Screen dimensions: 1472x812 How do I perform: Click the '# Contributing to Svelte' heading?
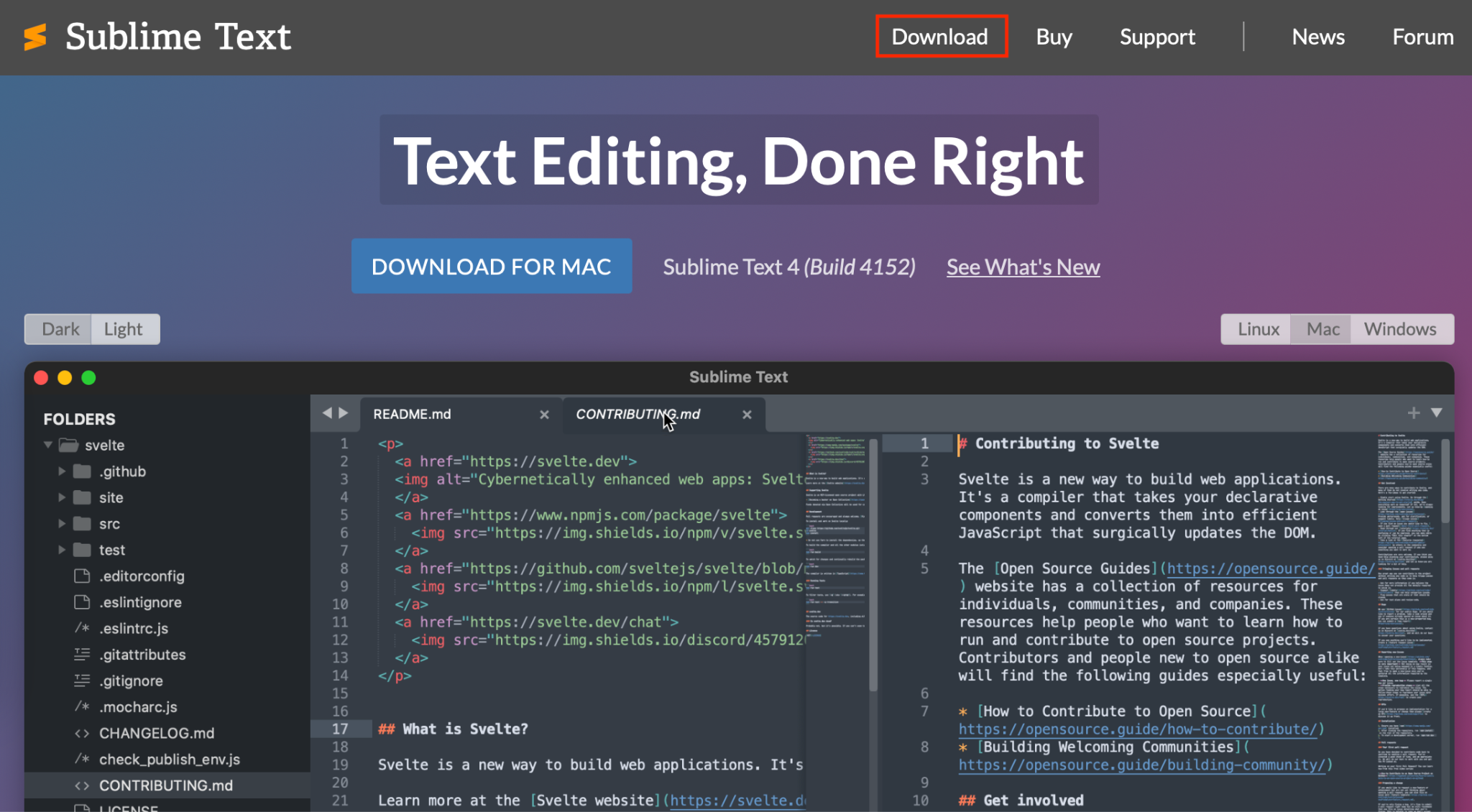pos(1059,443)
